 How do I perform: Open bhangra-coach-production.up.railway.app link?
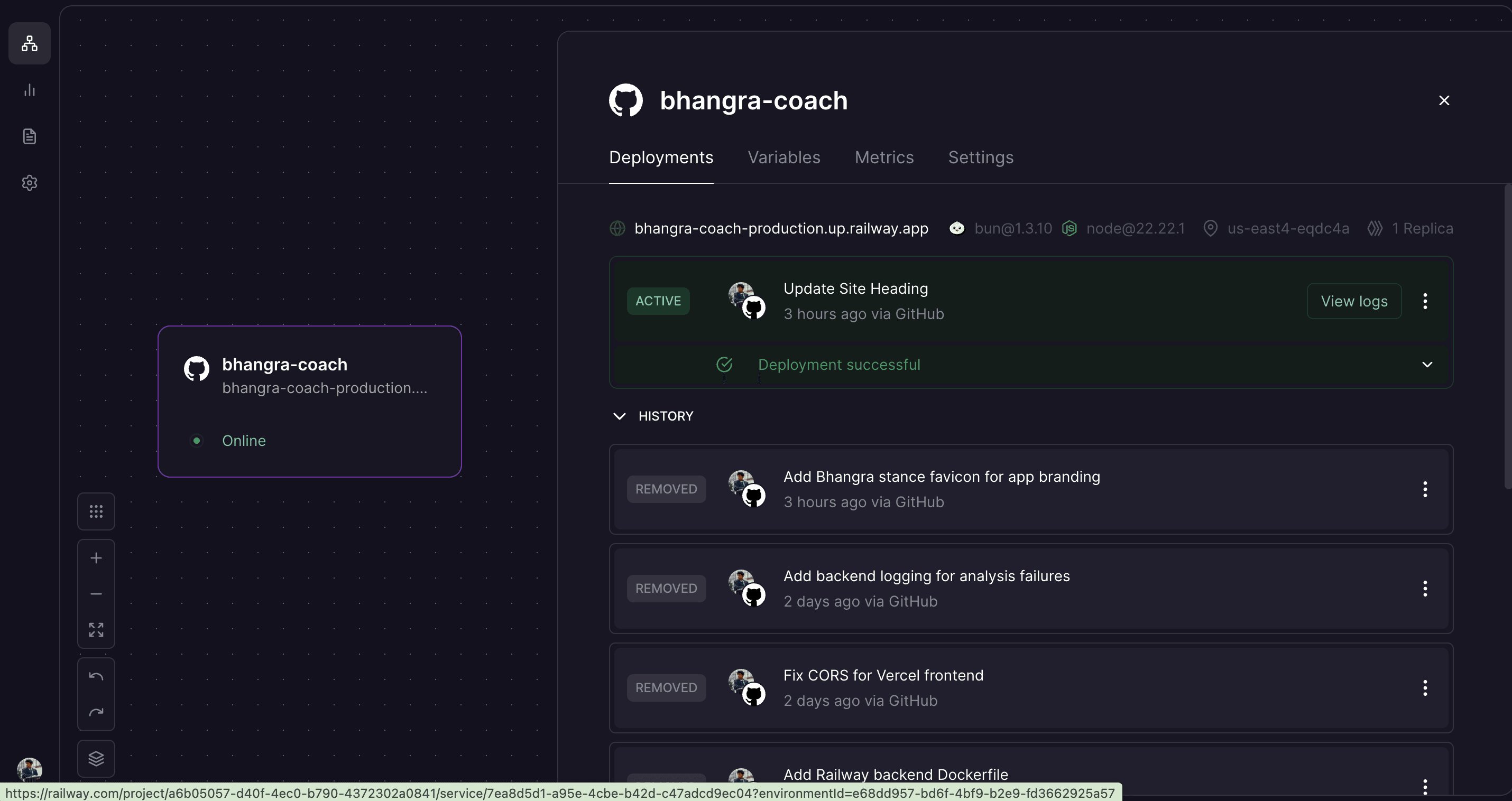[x=781, y=228]
